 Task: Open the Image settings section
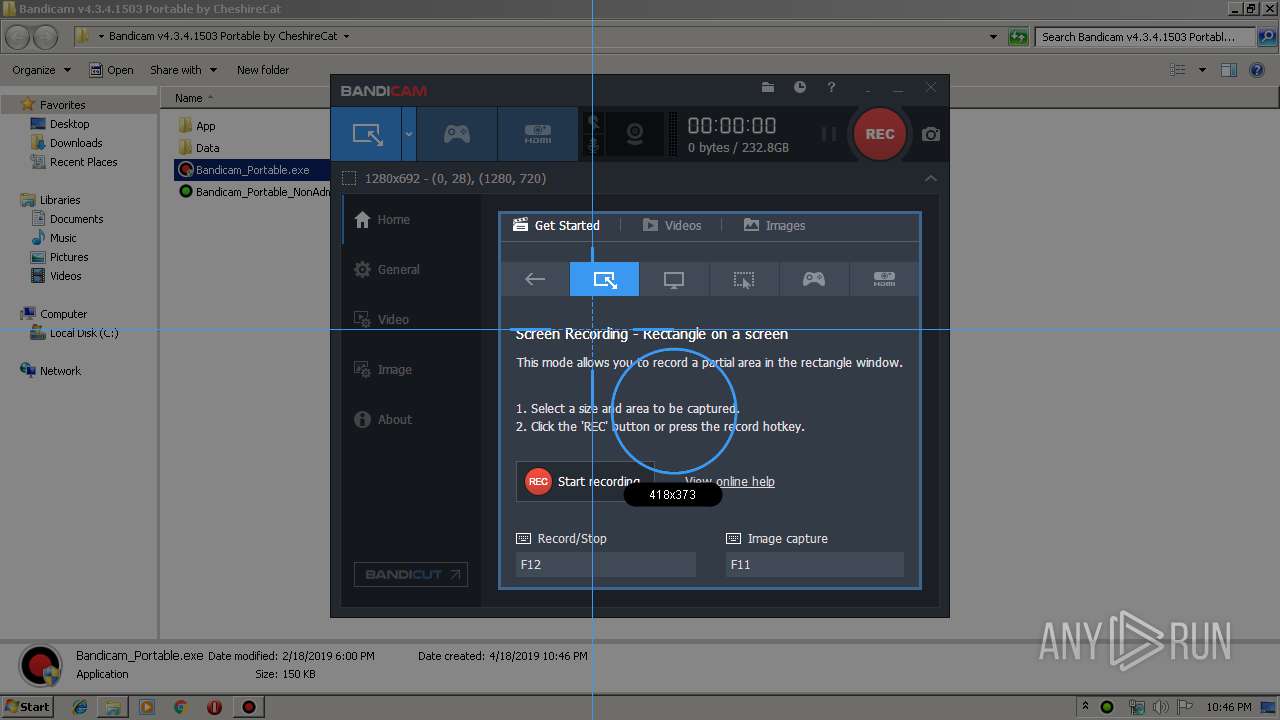[x=412, y=370]
